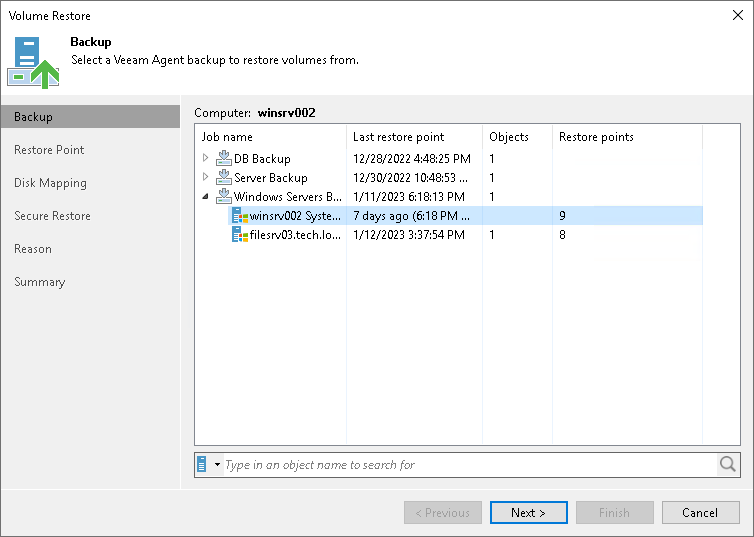Screen dimensions: 754x537
Task: Click the restore points value 9
Action: tap(562, 216)
